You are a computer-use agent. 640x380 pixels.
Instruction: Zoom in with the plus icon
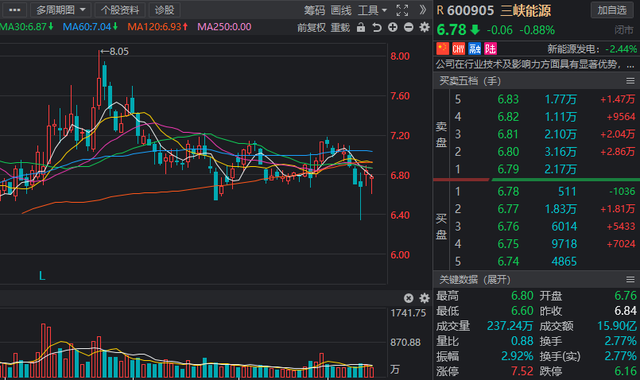click(393, 27)
